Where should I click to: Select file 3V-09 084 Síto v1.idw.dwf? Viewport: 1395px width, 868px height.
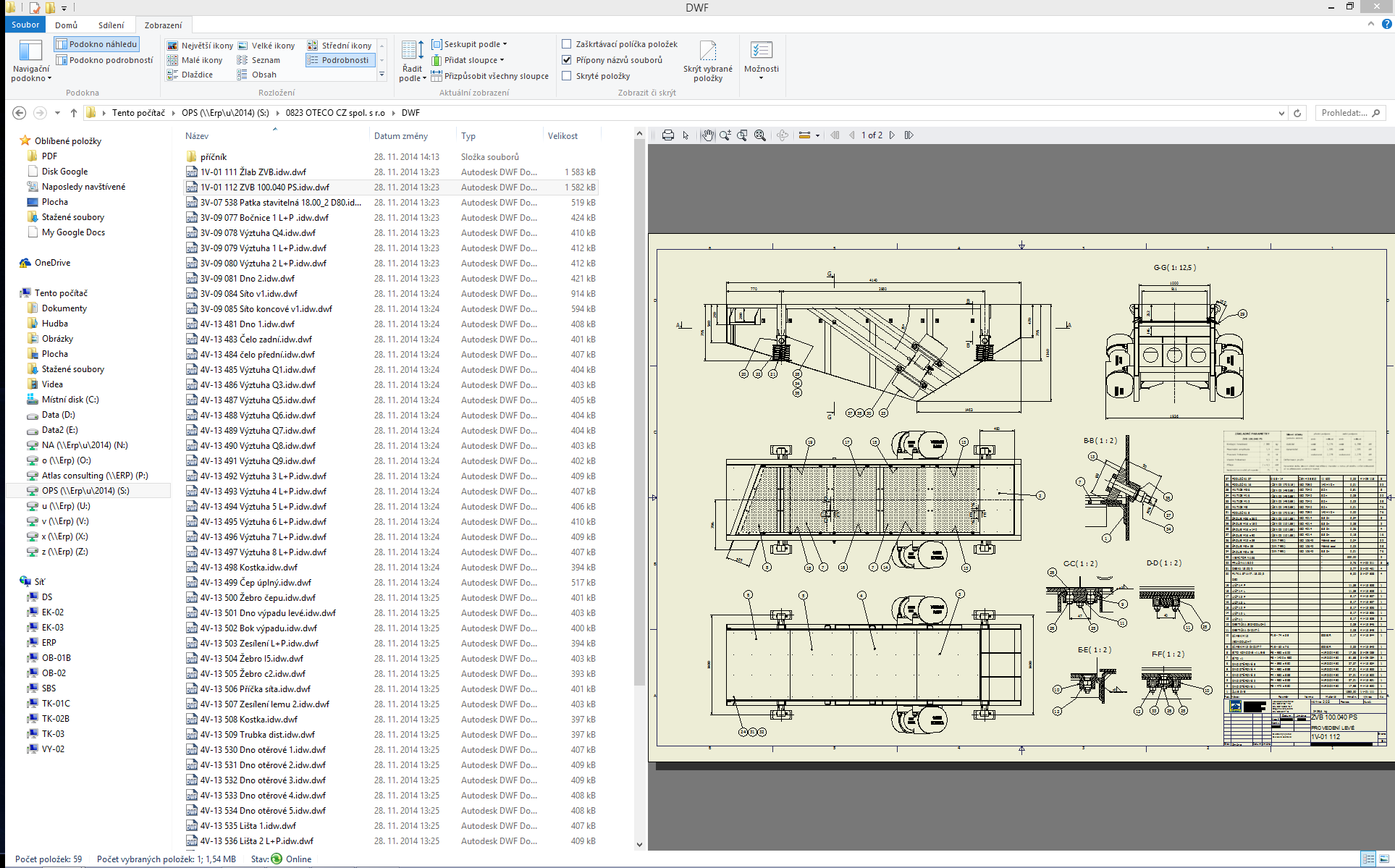click(x=249, y=294)
